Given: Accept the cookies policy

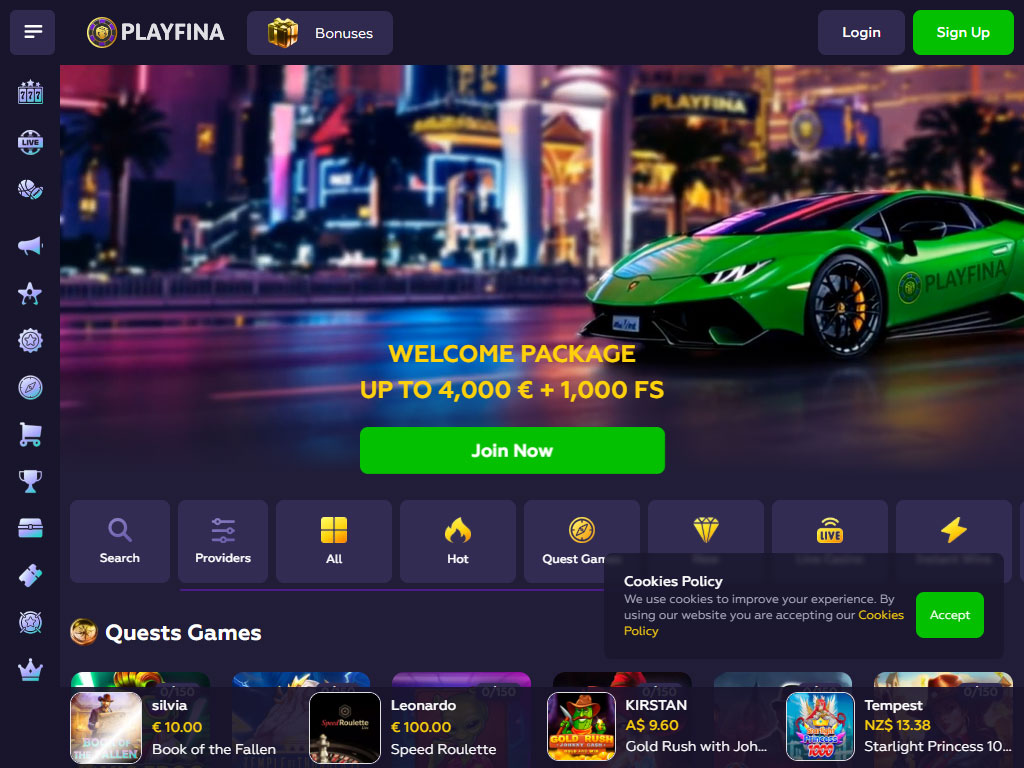Looking at the screenshot, I should tap(950, 615).
